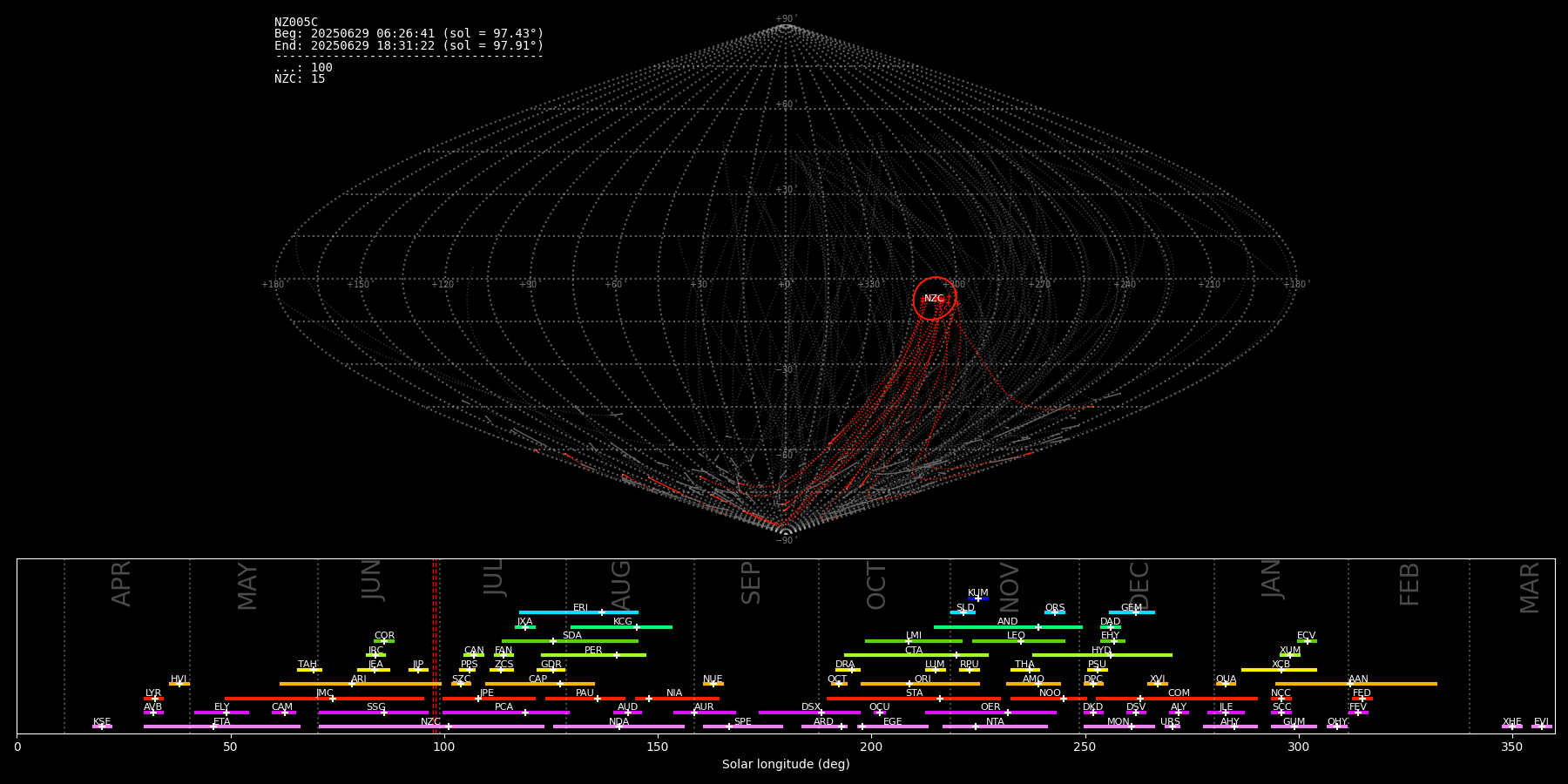
Task: Click the PER shower label
Action: [593, 651]
